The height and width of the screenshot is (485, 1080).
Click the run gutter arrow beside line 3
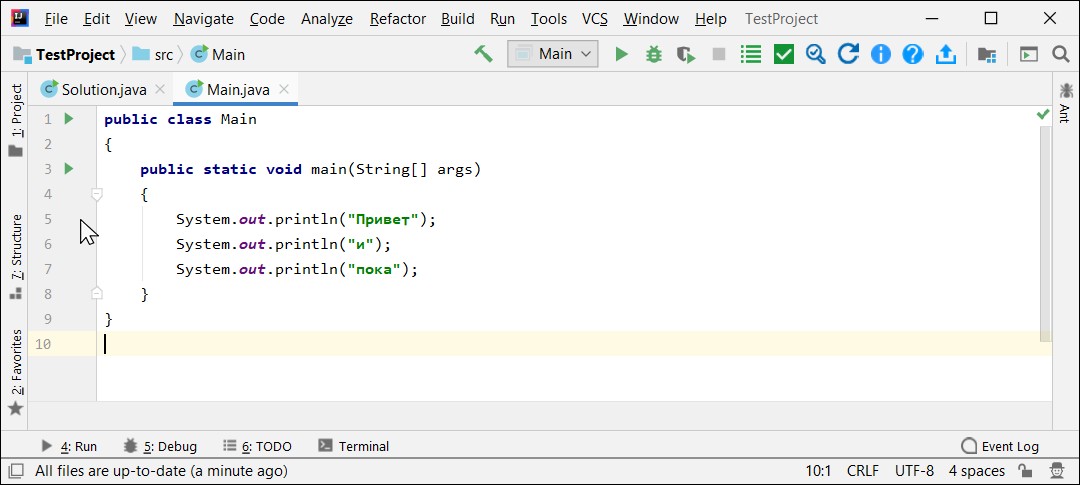tap(69, 168)
